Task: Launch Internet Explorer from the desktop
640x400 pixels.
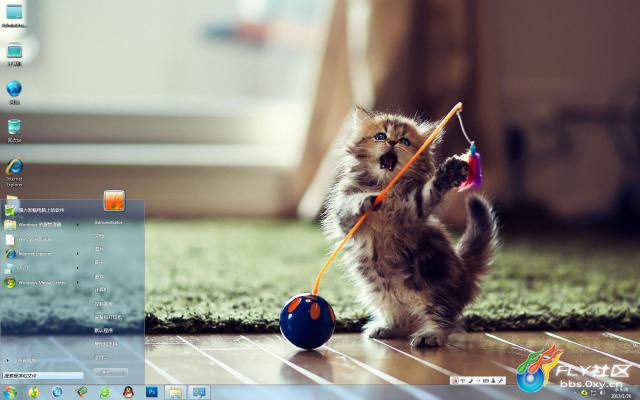Action: (14, 173)
